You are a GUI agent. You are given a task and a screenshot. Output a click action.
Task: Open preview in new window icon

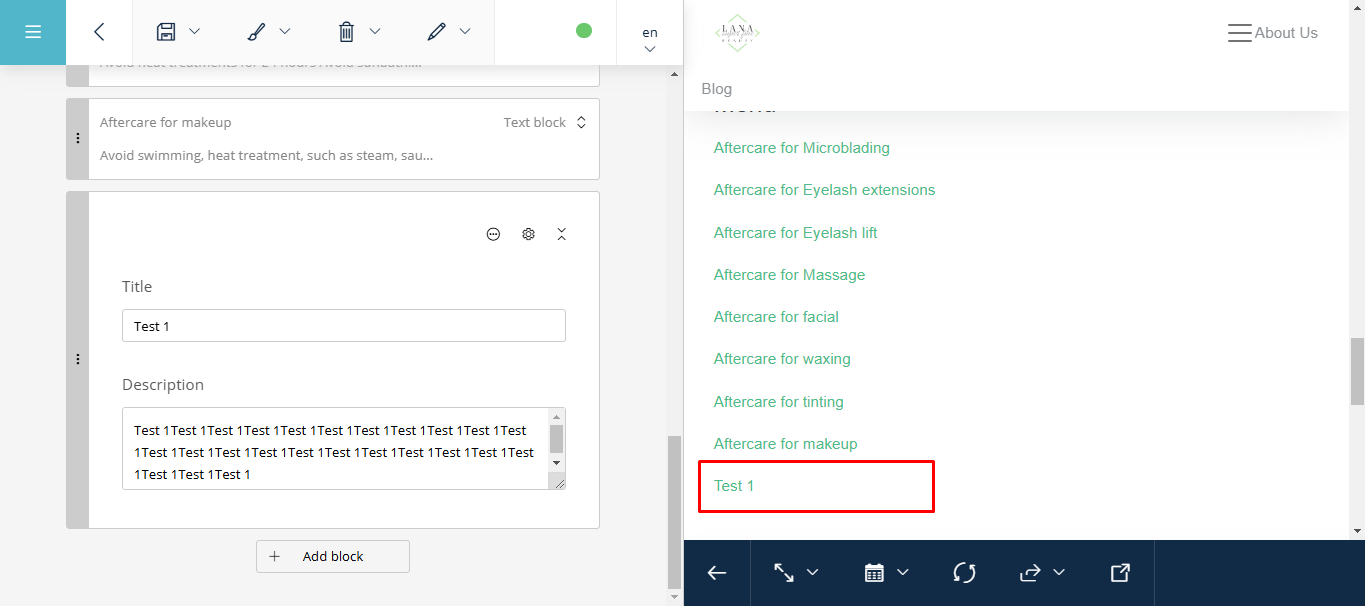coord(1120,573)
